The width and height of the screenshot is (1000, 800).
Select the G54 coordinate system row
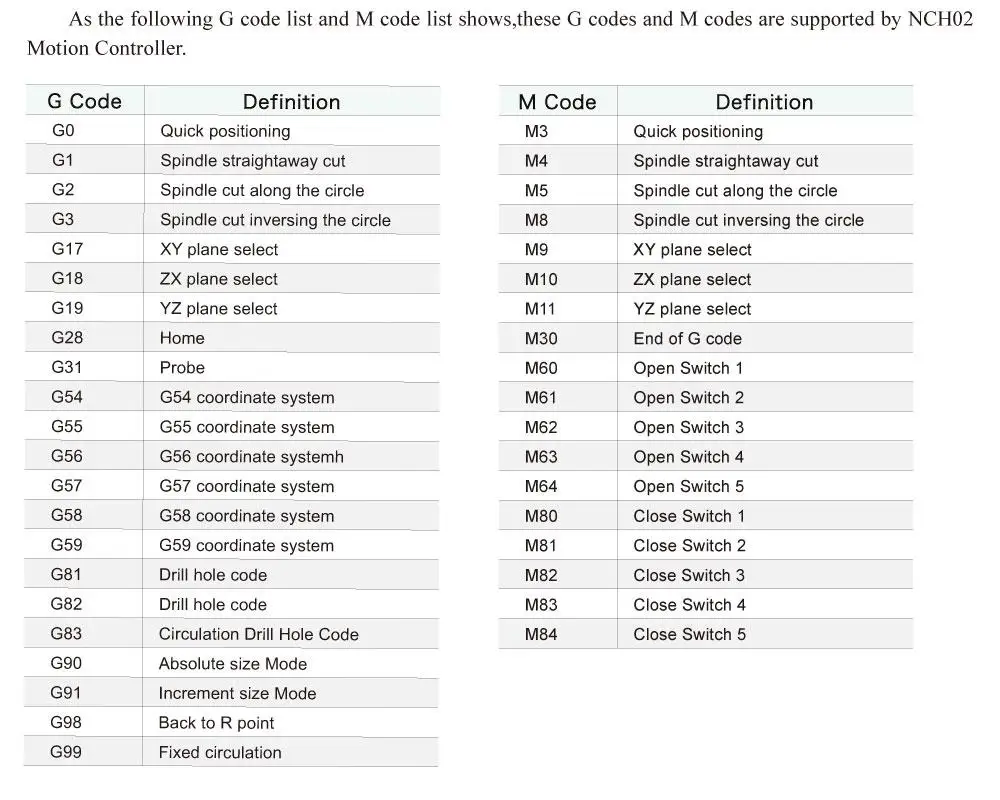232,397
